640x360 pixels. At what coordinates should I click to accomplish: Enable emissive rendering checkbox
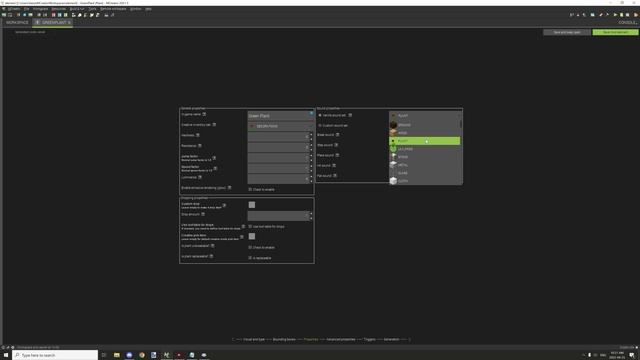(x=250, y=189)
